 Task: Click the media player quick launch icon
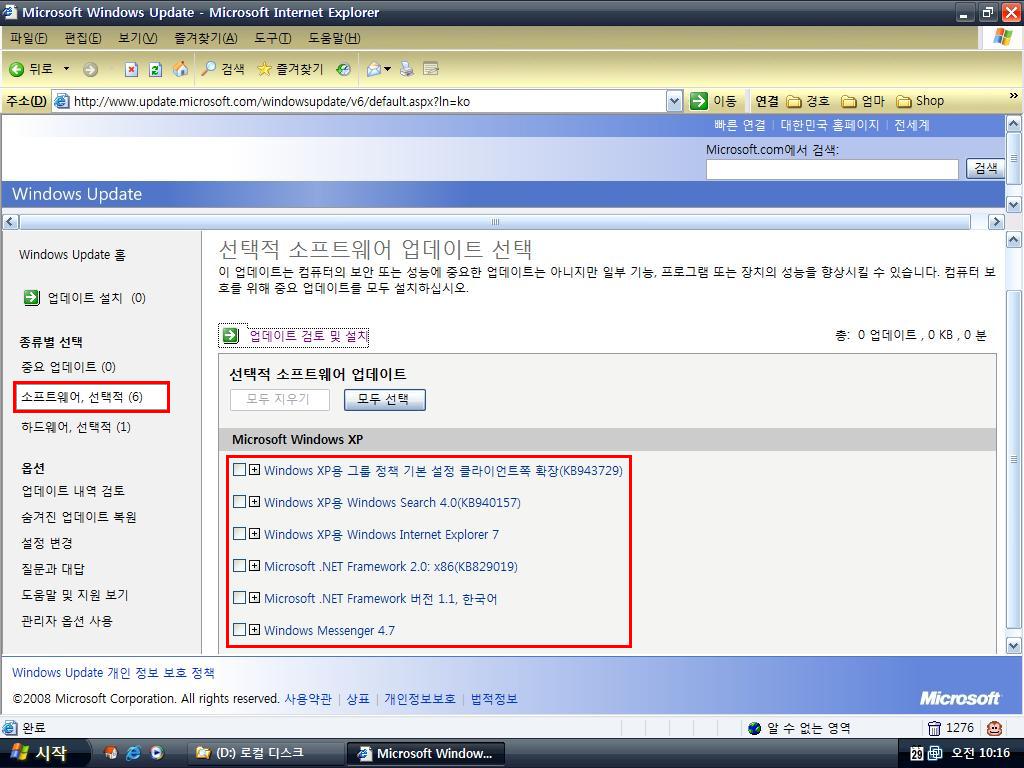pyautogui.click(x=157, y=753)
